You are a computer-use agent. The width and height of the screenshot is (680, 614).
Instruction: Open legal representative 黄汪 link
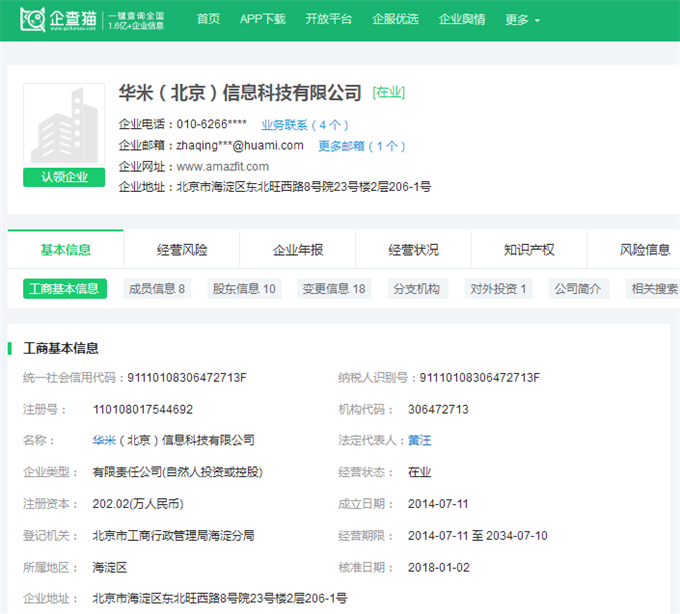pyautogui.click(x=419, y=441)
